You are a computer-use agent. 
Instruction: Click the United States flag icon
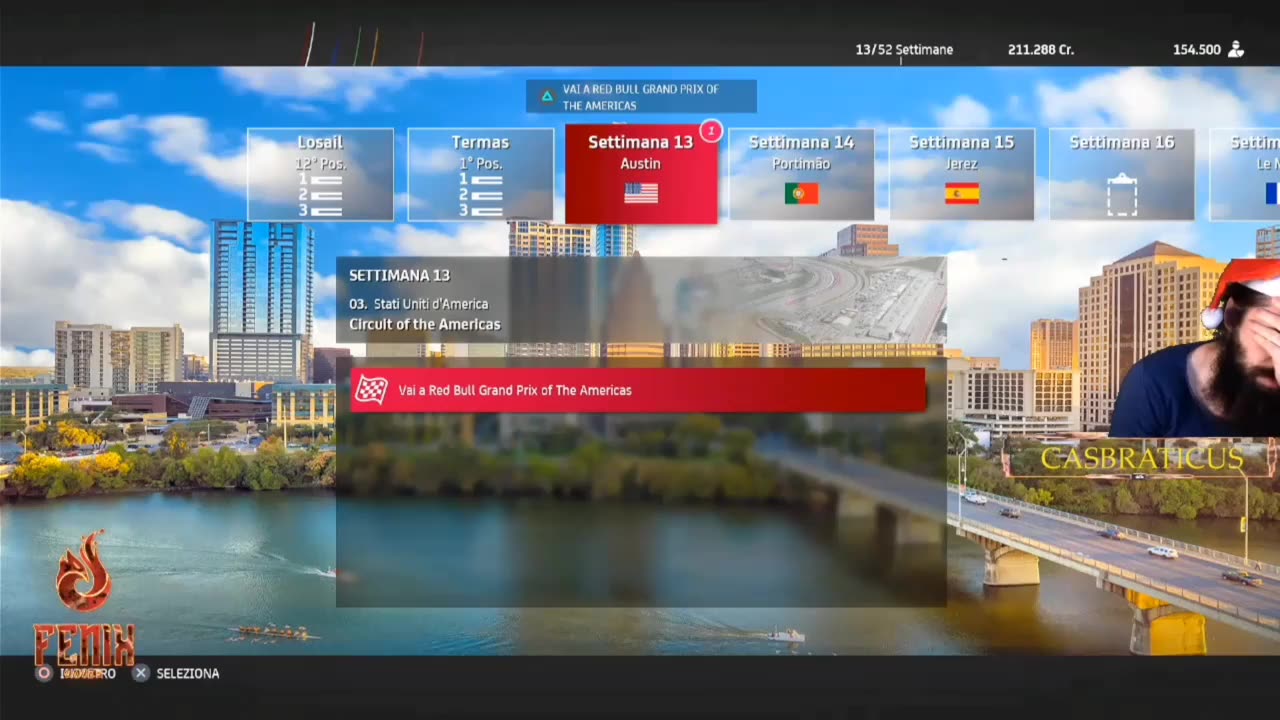641,193
